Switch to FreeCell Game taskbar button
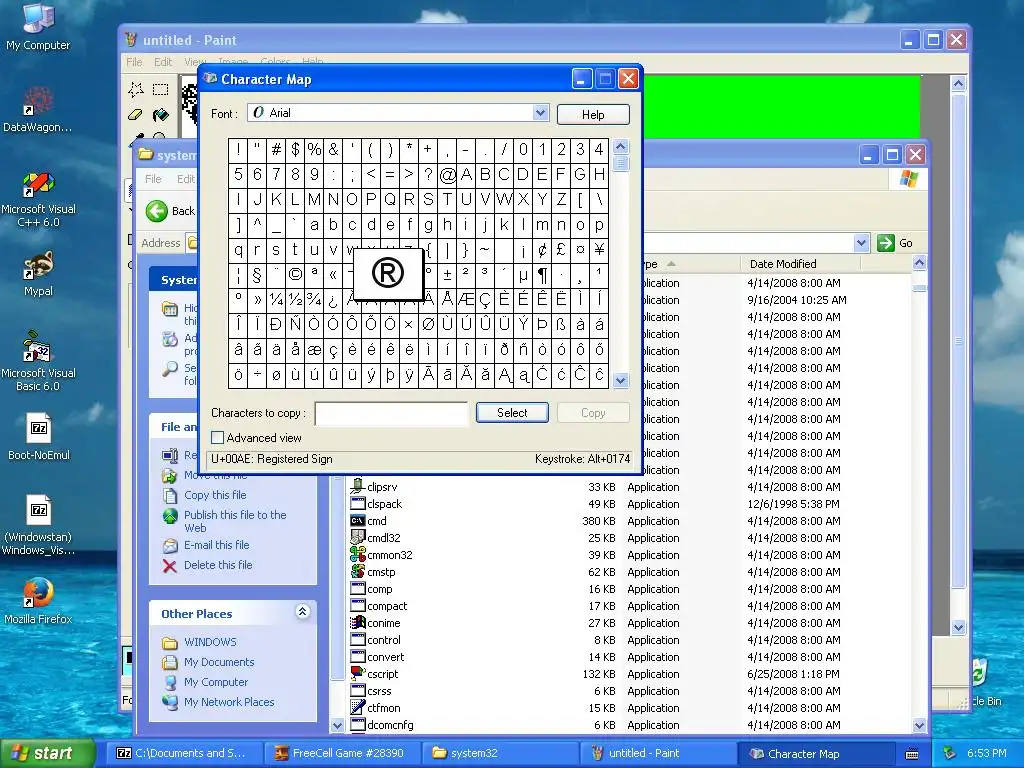The height and width of the screenshot is (768, 1024). [343, 753]
